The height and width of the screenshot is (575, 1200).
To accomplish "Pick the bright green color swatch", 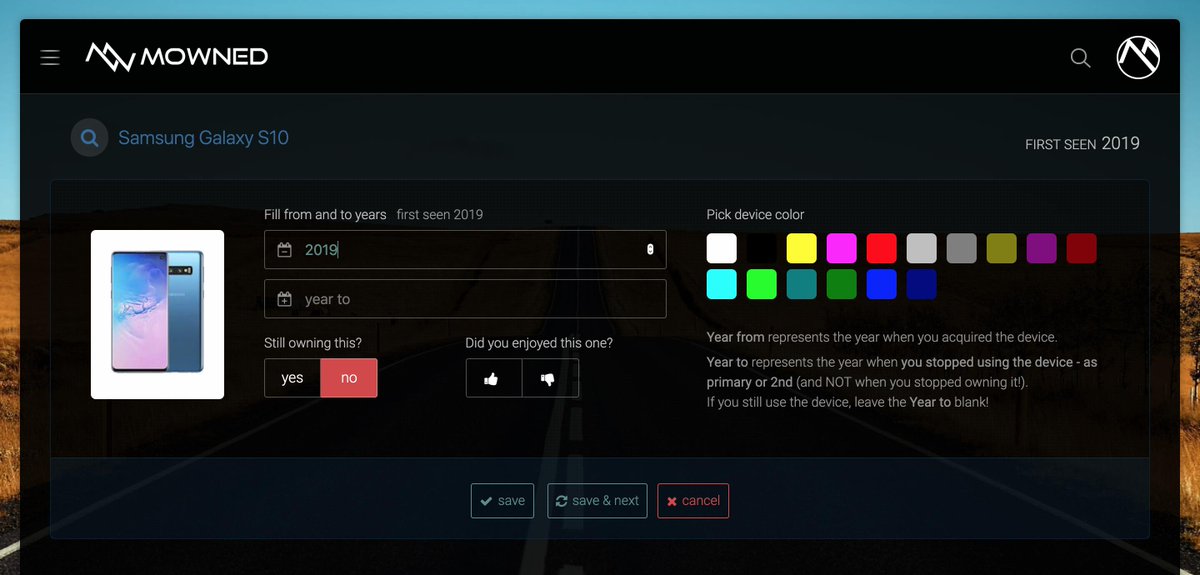I will tap(762, 284).
